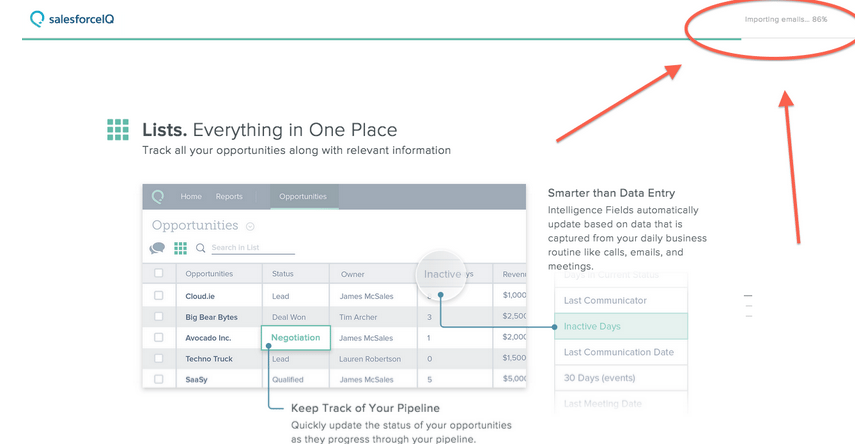Click Avocado Inc. opportunity name
This screenshot has height=444, width=855.
click(x=208, y=338)
